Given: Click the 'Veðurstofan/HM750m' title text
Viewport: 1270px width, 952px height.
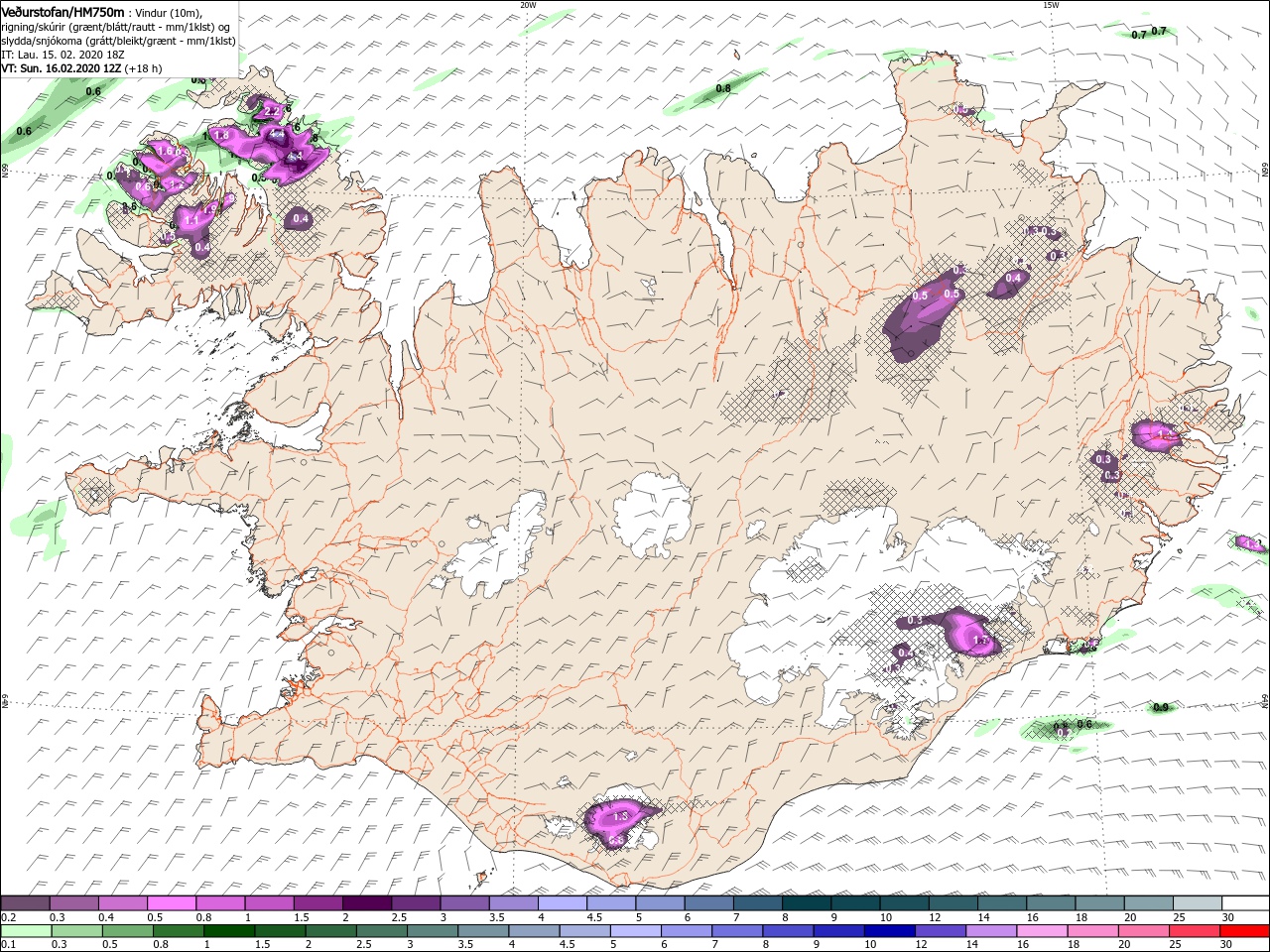Looking at the screenshot, I should coord(63,11).
